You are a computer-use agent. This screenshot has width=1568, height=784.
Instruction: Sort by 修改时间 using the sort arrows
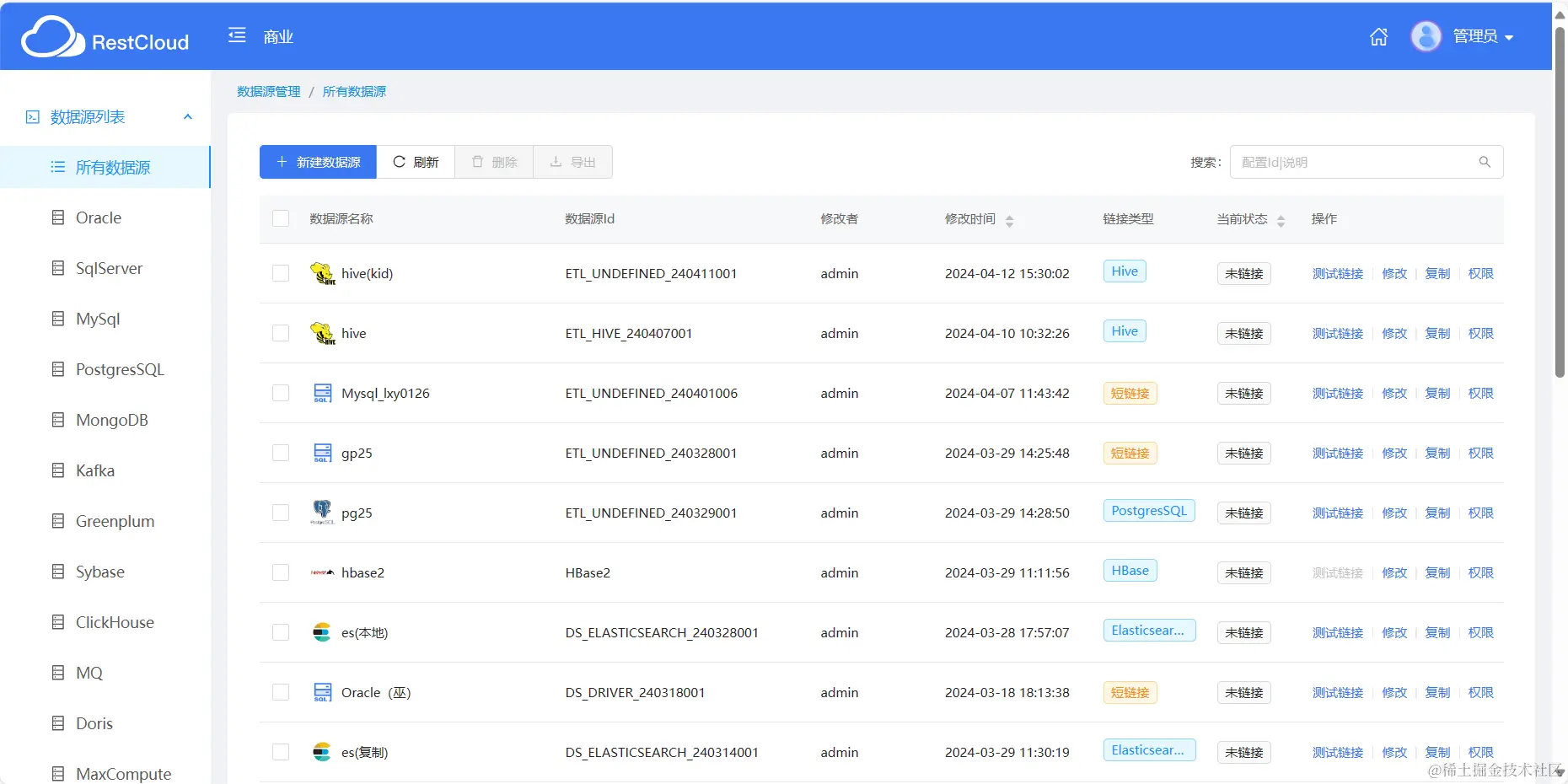(1009, 220)
